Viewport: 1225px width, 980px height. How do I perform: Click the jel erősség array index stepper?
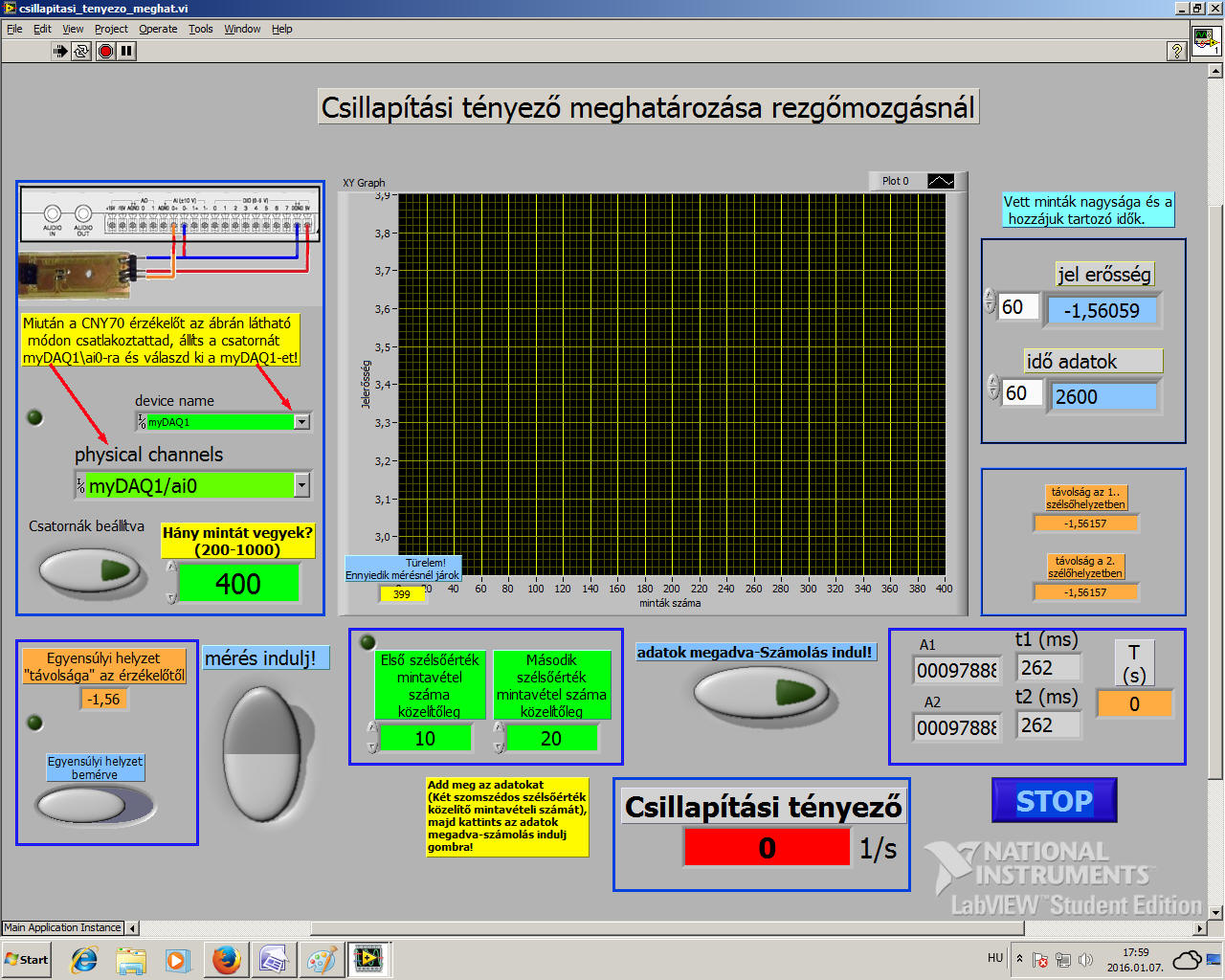pos(991,301)
